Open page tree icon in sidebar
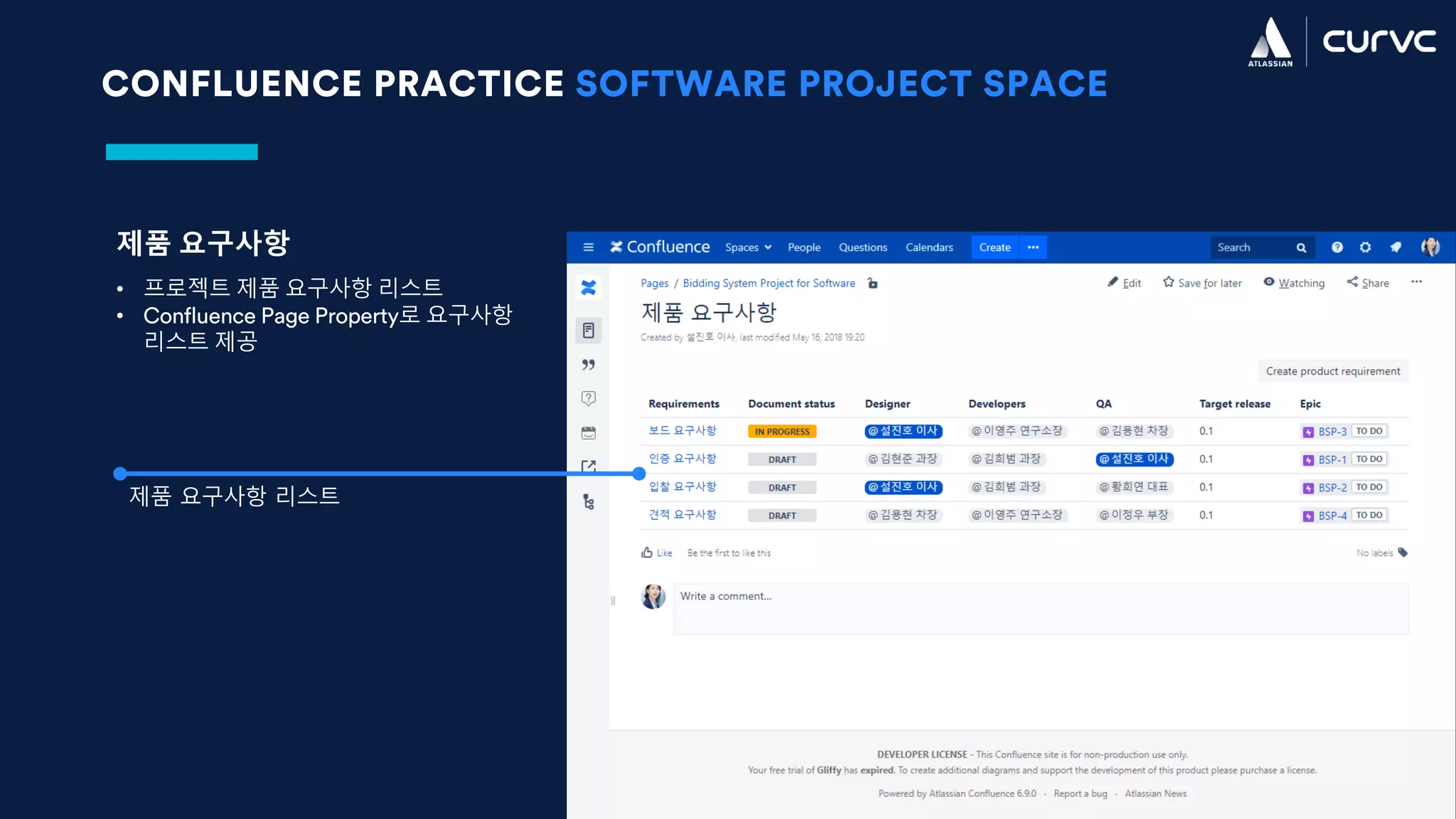The width and height of the screenshot is (1456, 819). coord(589,502)
